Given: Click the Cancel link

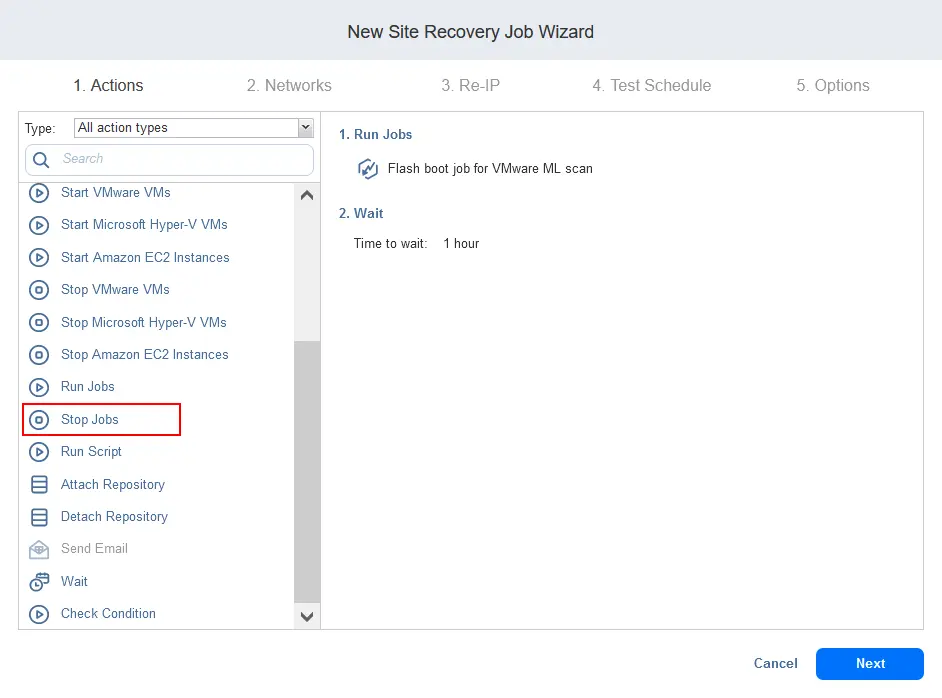Looking at the screenshot, I should pos(776,663).
